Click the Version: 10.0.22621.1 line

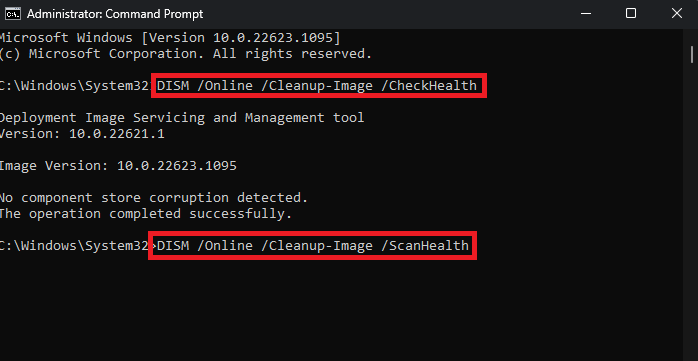(x=82, y=134)
